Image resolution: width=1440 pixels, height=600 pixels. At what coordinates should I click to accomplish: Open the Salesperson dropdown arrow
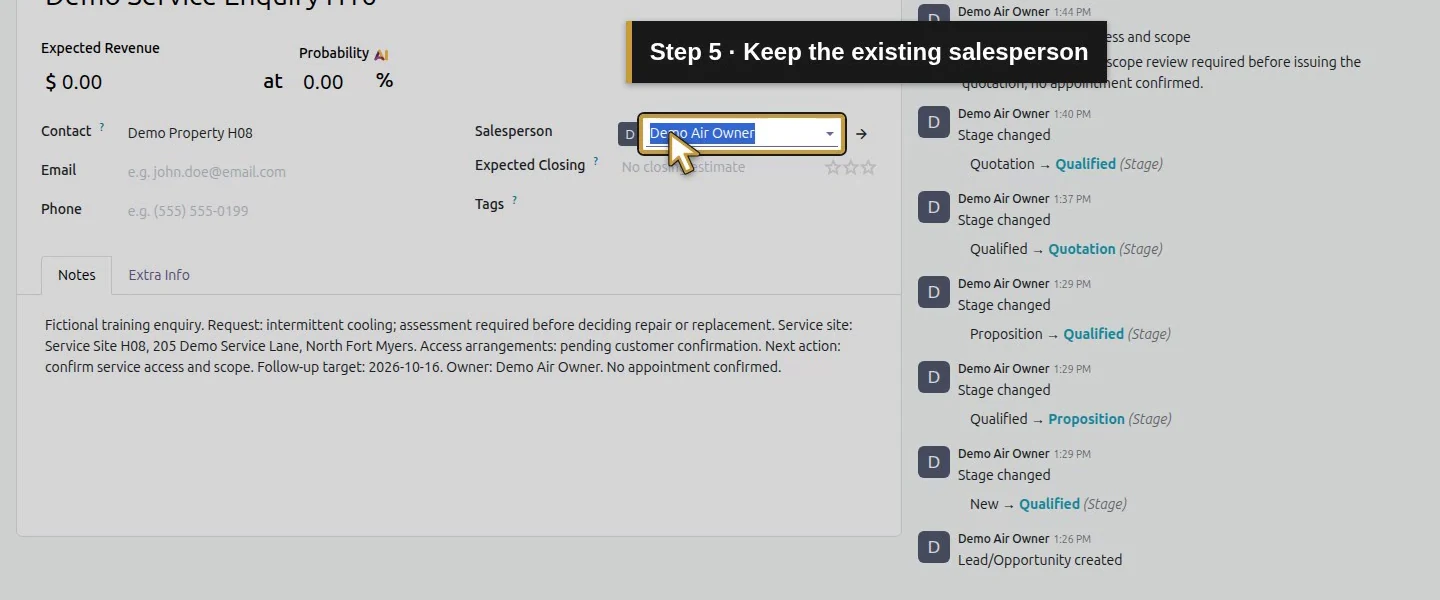[x=829, y=134]
